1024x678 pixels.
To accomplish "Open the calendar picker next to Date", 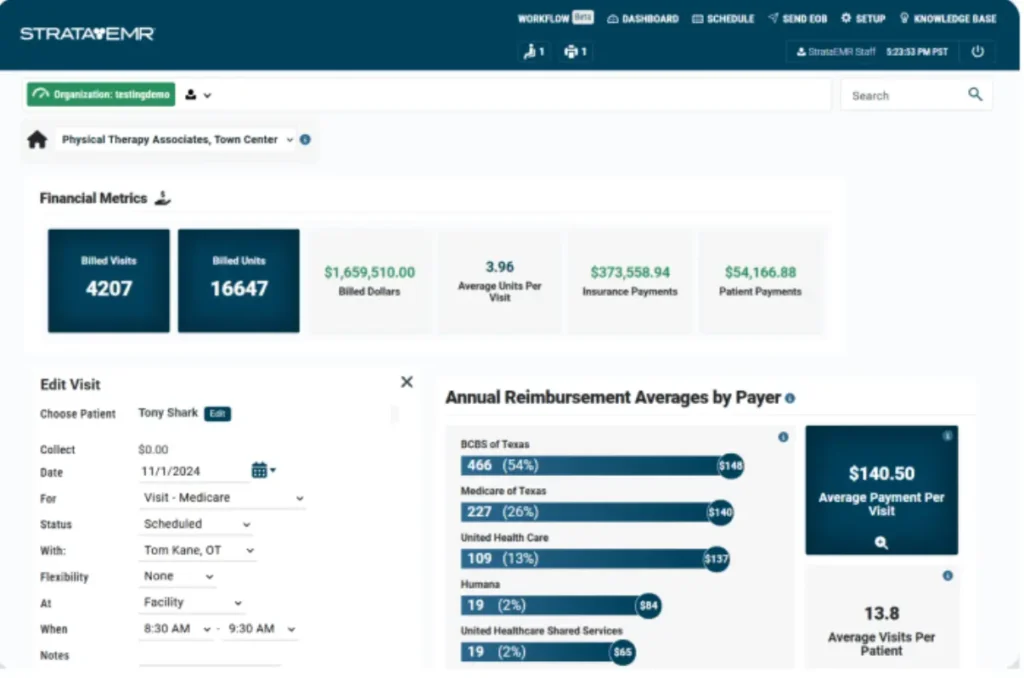I will pos(258,471).
